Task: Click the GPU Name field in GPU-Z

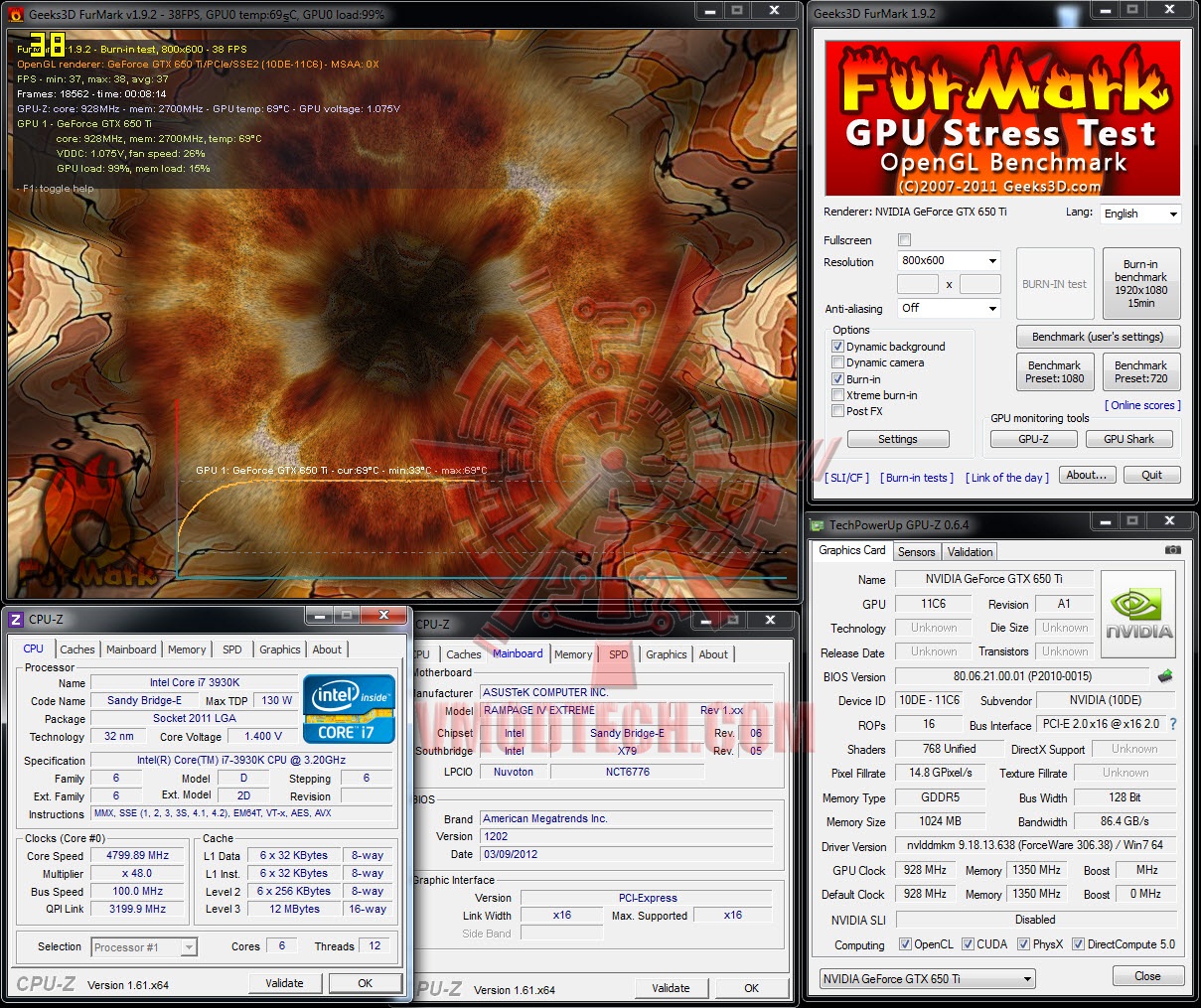Action: click(x=993, y=579)
